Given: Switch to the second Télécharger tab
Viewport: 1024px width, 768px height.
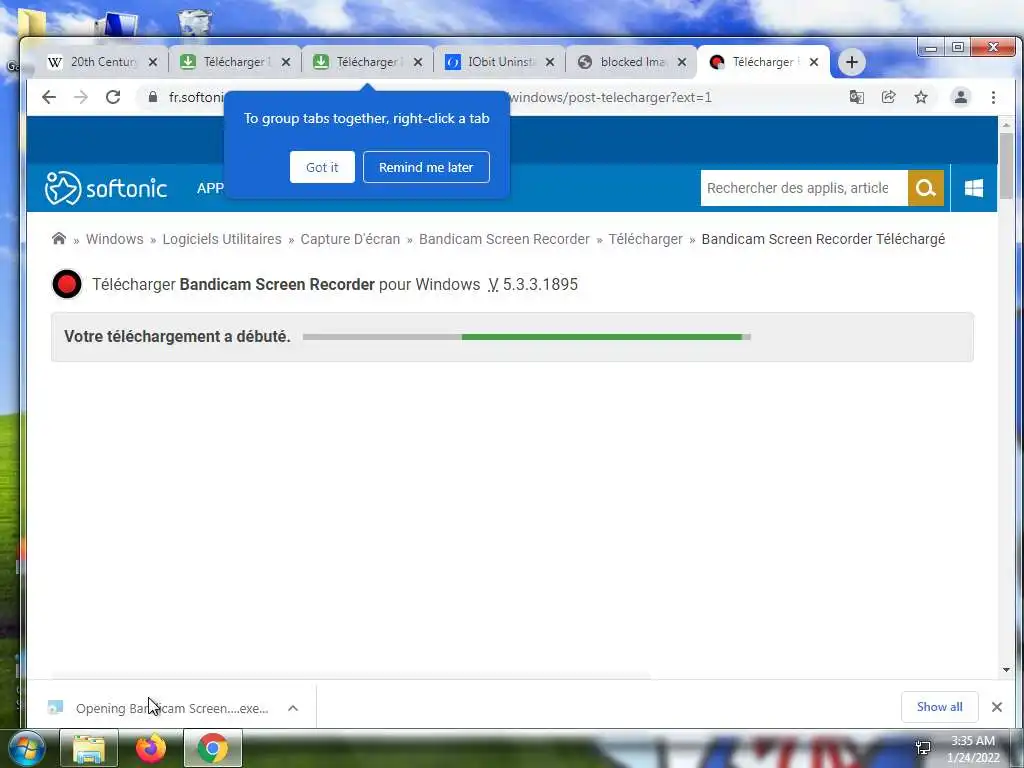Looking at the screenshot, I should 369,62.
